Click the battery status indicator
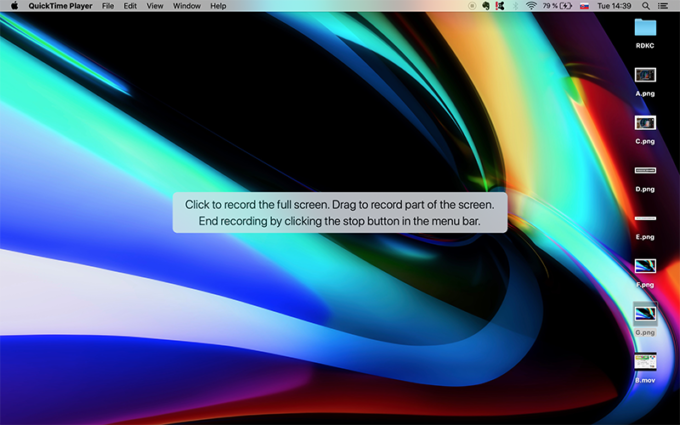680x425 pixels. [x=558, y=6]
